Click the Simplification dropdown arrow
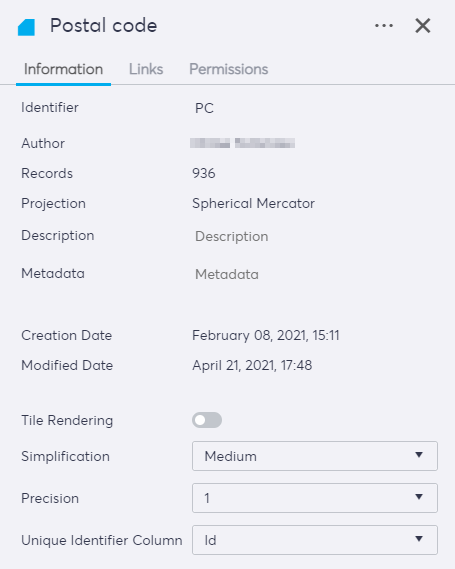The image size is (455, 569). [419, 455]
